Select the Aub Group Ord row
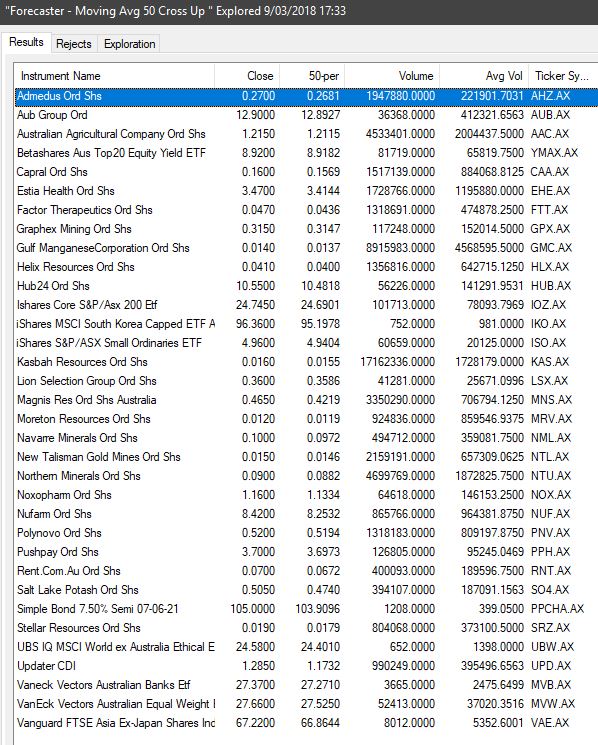Image resolution: width=598 pixels, height=745 pixels. [x=306, y=115]
